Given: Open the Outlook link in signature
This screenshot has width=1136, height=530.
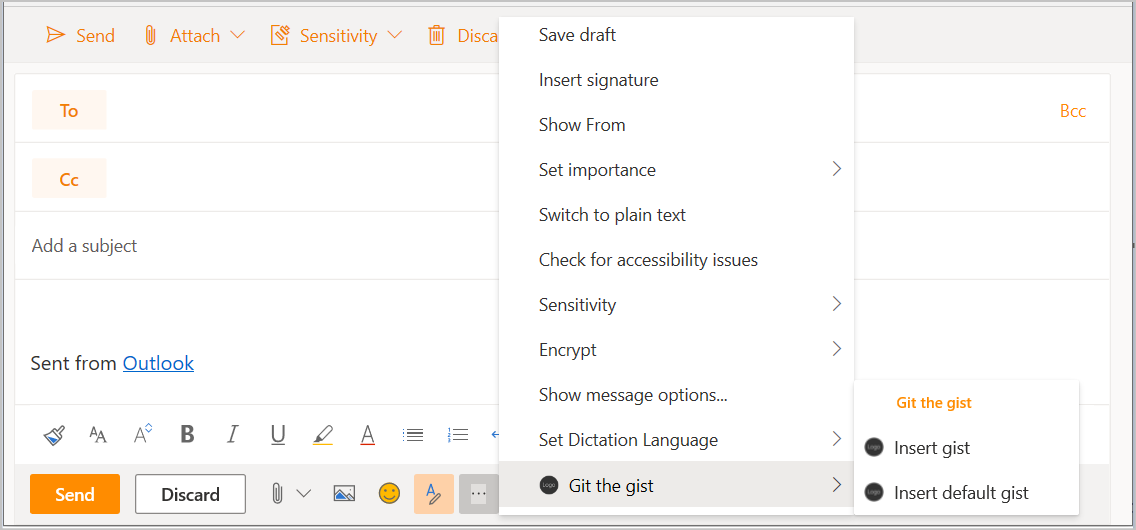Looking at the screenshot, I should (x=158, y=363).
